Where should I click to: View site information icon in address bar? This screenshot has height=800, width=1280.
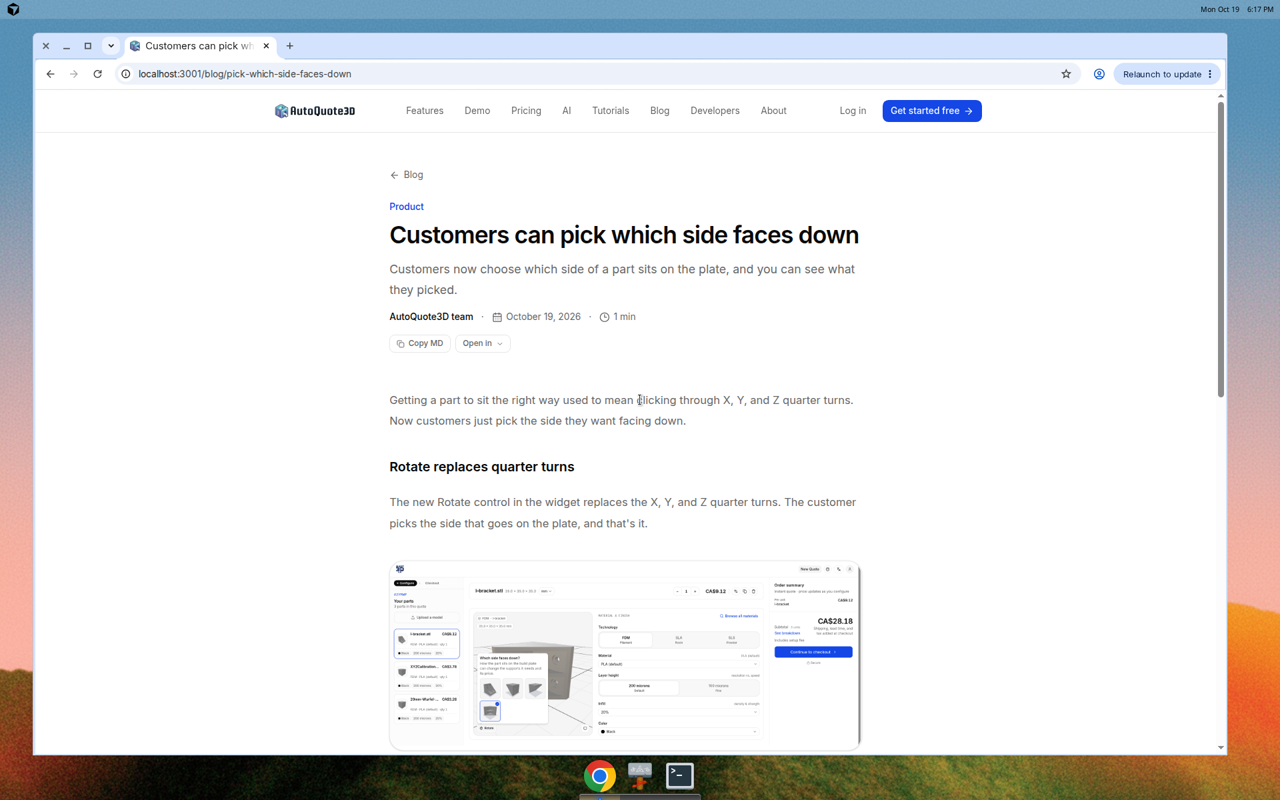point(126,74)
